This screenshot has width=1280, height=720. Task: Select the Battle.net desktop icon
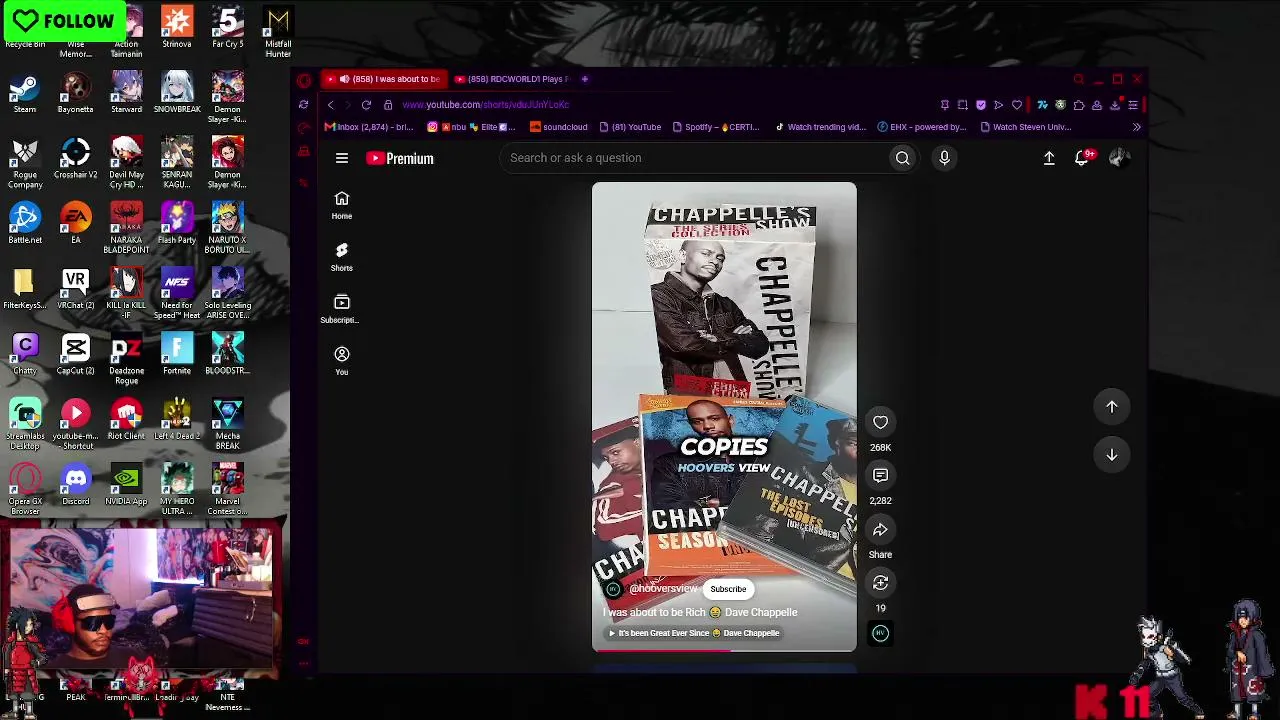25,224
